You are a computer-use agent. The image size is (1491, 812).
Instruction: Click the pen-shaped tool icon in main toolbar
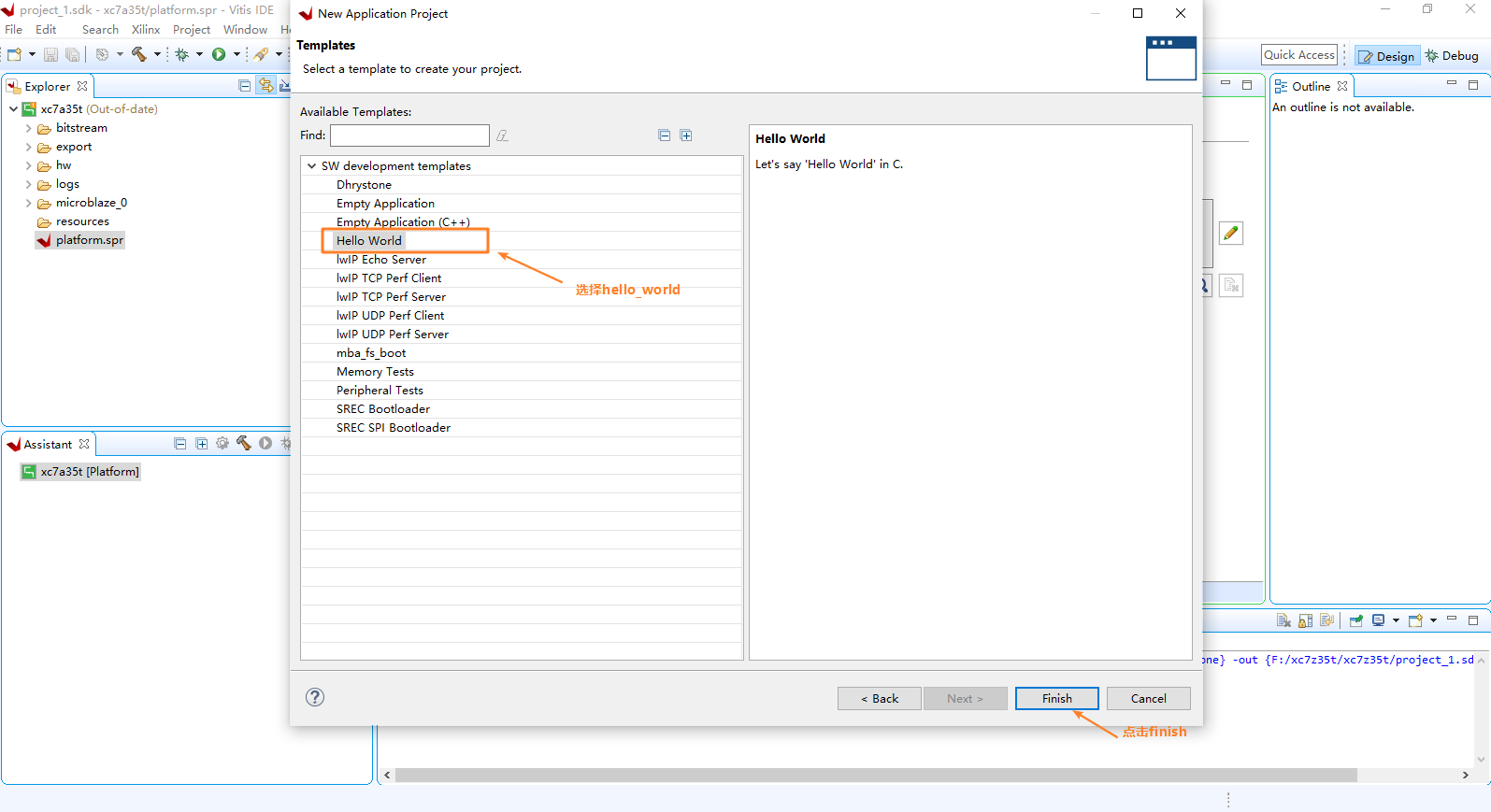(262, 54)
